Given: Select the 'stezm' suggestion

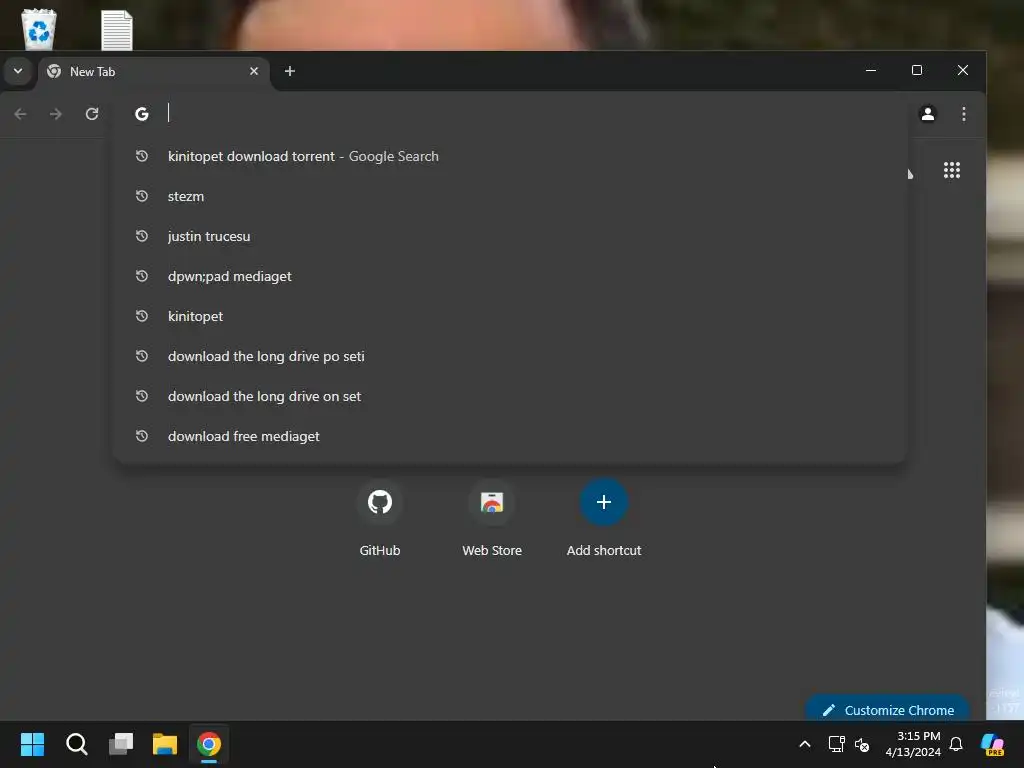Looking at the screenshot, I should [509, 196].
